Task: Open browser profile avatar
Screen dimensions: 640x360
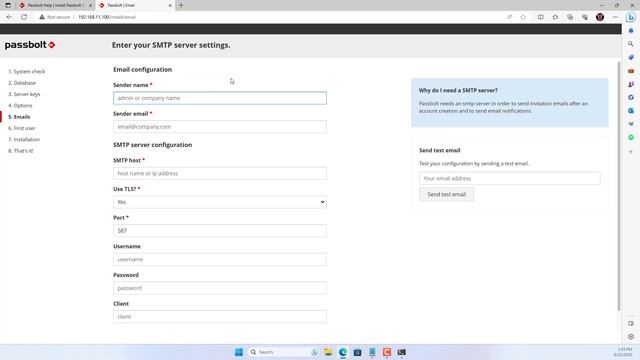Action: click(600, 17)
